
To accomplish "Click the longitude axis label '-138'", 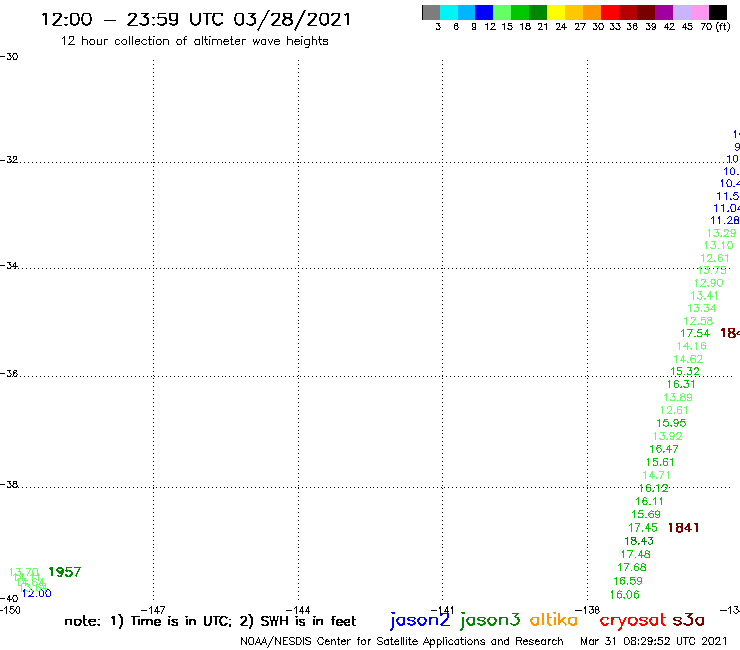I will [588, 610].
